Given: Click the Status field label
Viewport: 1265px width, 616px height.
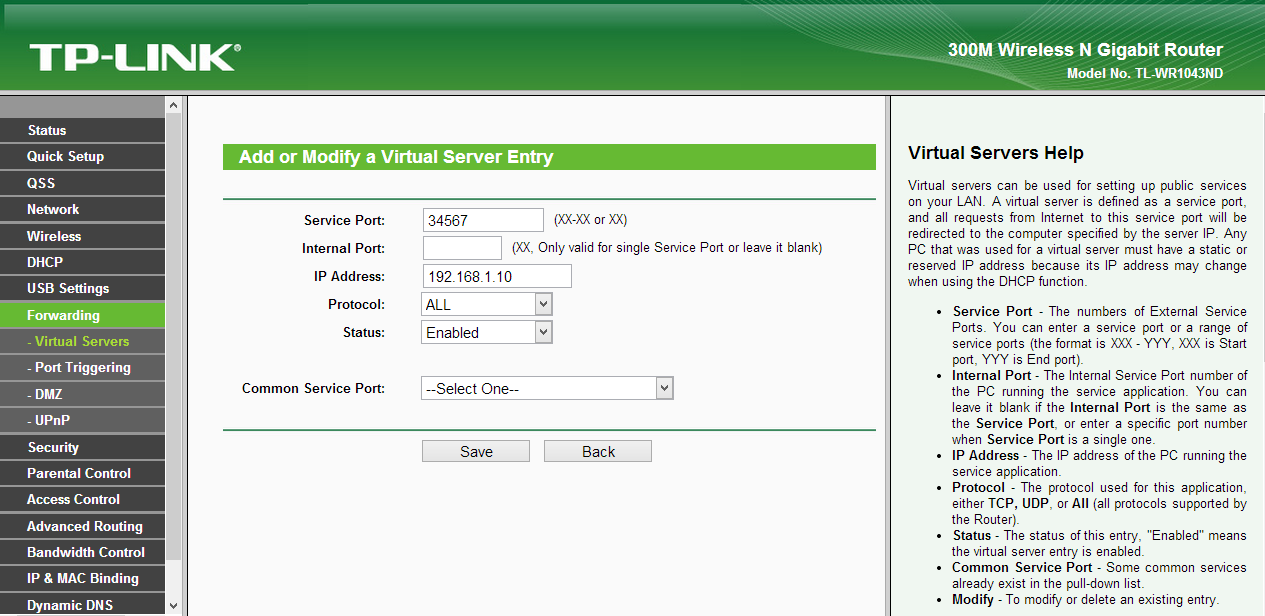Looking at the screenshot, I should 364,332.
